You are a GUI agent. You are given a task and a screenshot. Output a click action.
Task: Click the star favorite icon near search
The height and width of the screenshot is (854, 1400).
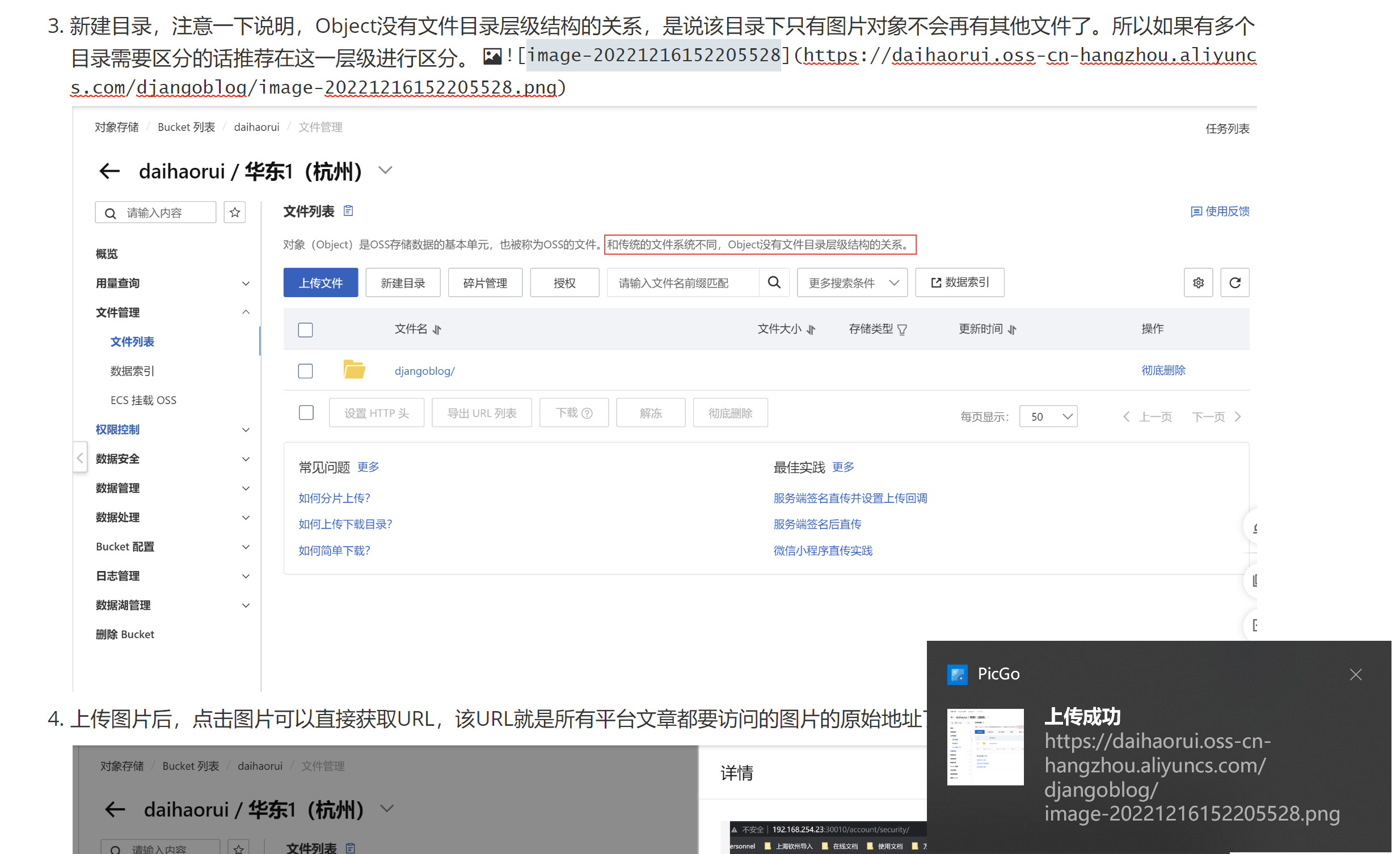pos(235,213)
